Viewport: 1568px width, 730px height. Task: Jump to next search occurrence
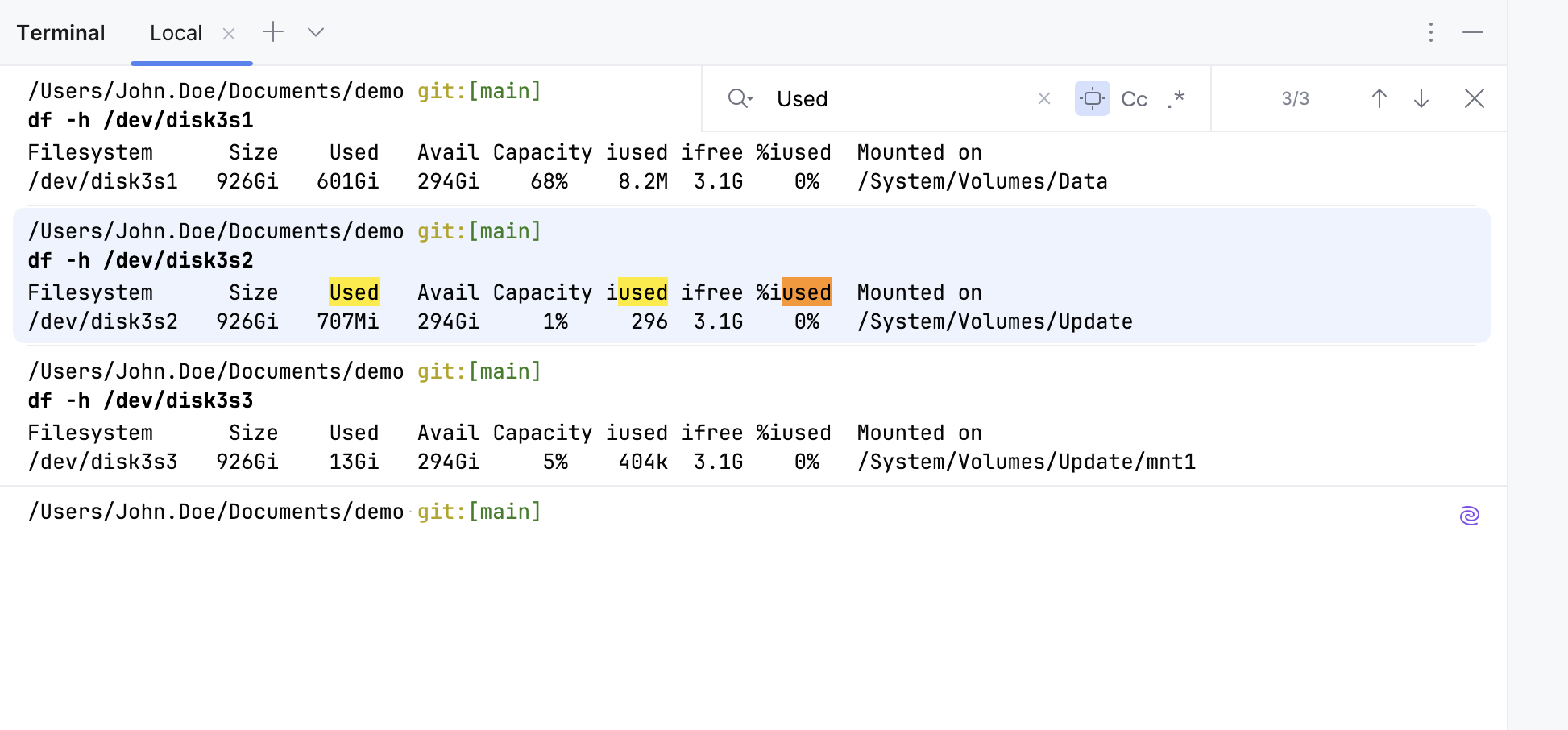tap(1421, 98)
